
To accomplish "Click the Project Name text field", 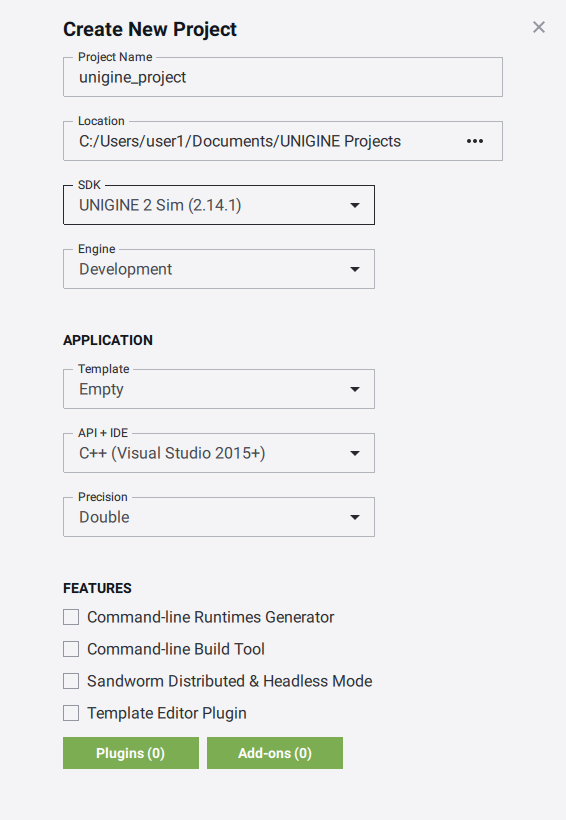I will click(x=283, y=77).
